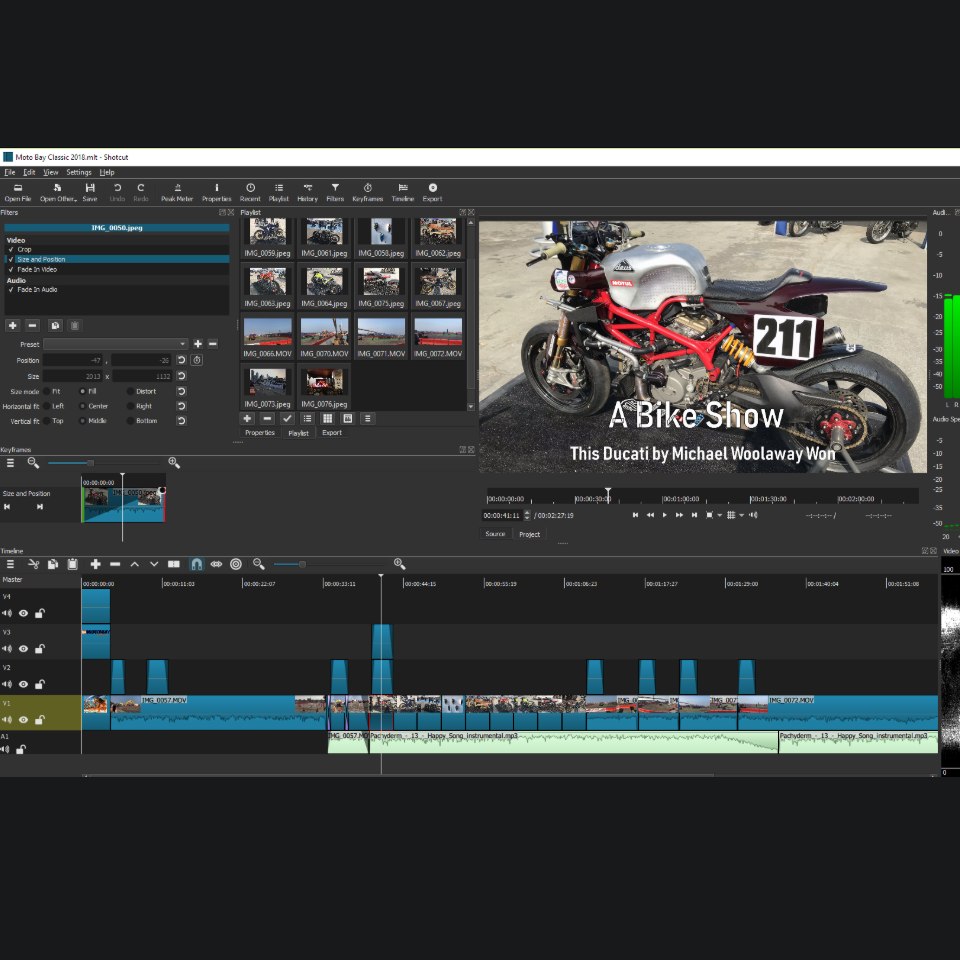Hide track V4 with its eye icon

(23, 613)
